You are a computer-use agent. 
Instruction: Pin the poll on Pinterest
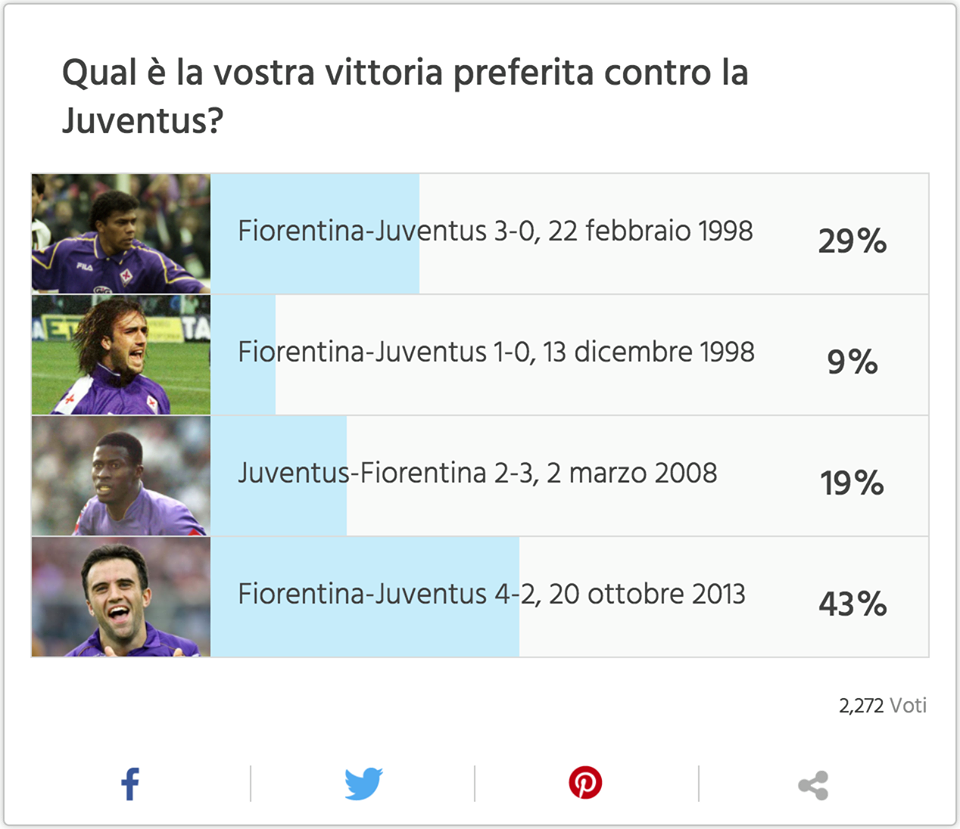tap(586, 784)
